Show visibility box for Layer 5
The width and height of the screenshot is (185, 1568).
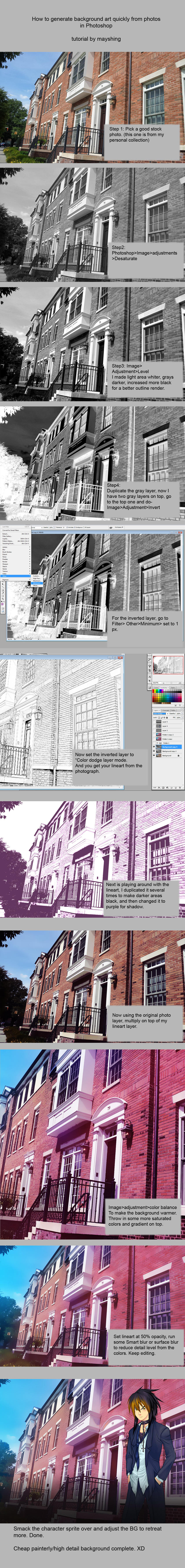pos(154,722)
